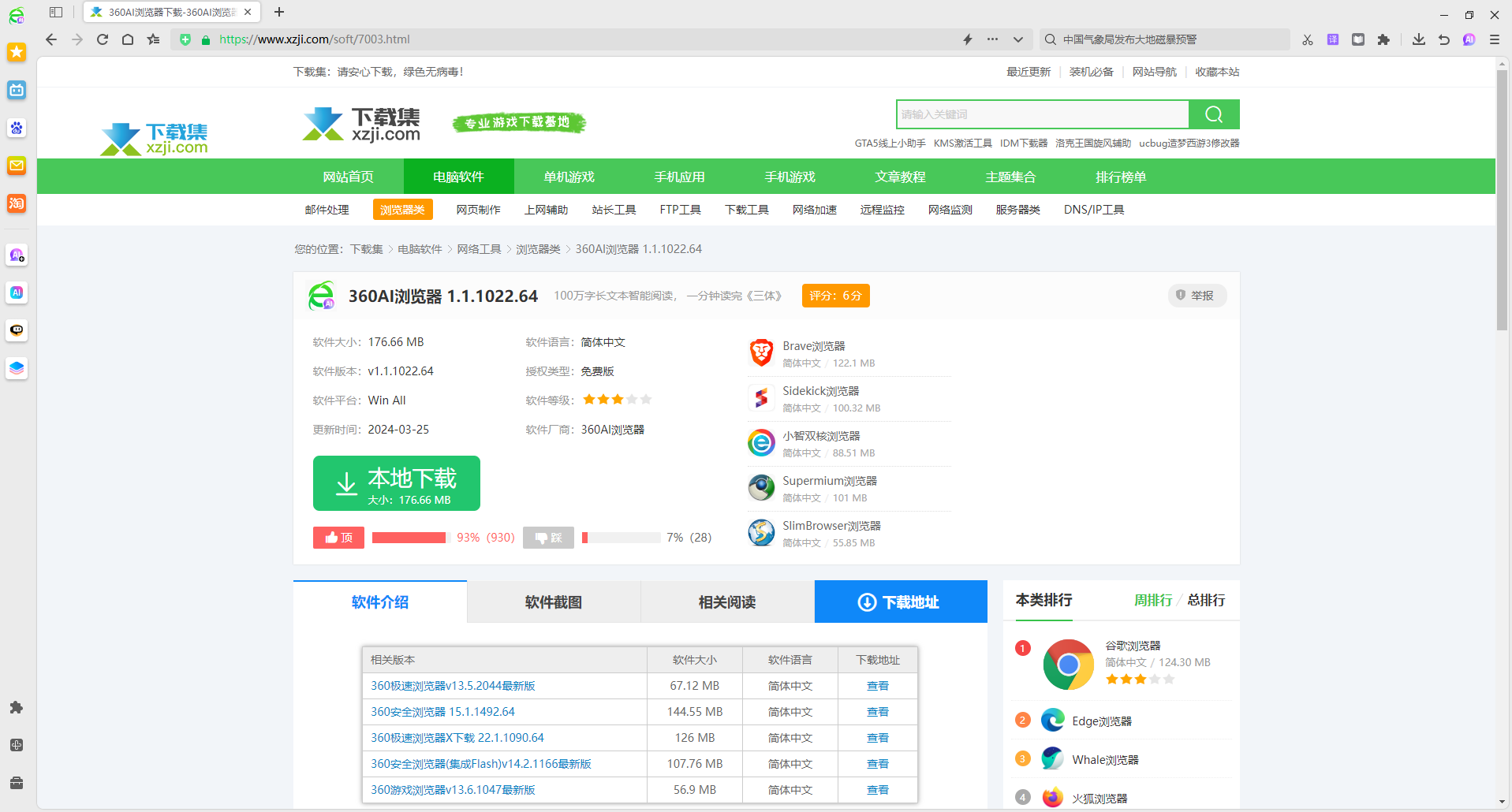Click 电脑软件 in the breadcrumb path

420,249
